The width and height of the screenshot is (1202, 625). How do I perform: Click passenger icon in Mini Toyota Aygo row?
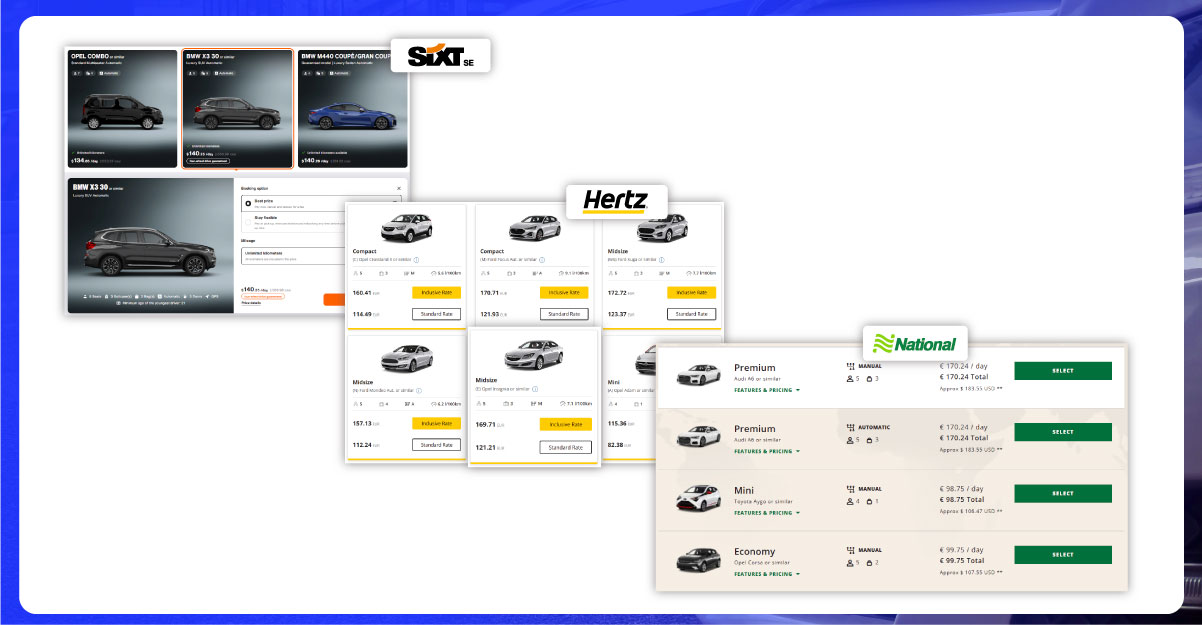pyautogui.click(x=850, y=502)
